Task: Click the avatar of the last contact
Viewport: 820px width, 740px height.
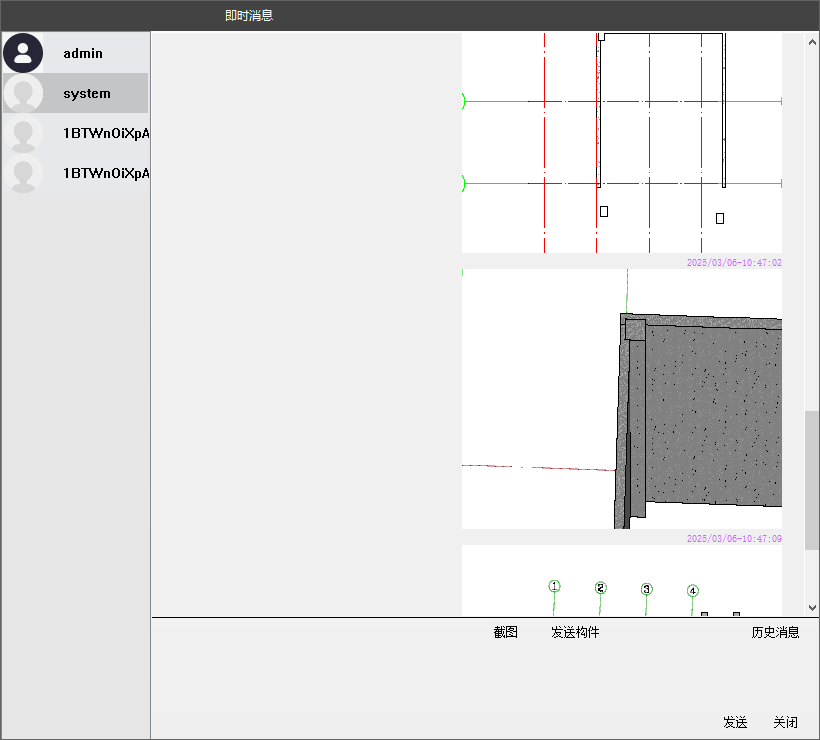Action: [x=23, y=173]
